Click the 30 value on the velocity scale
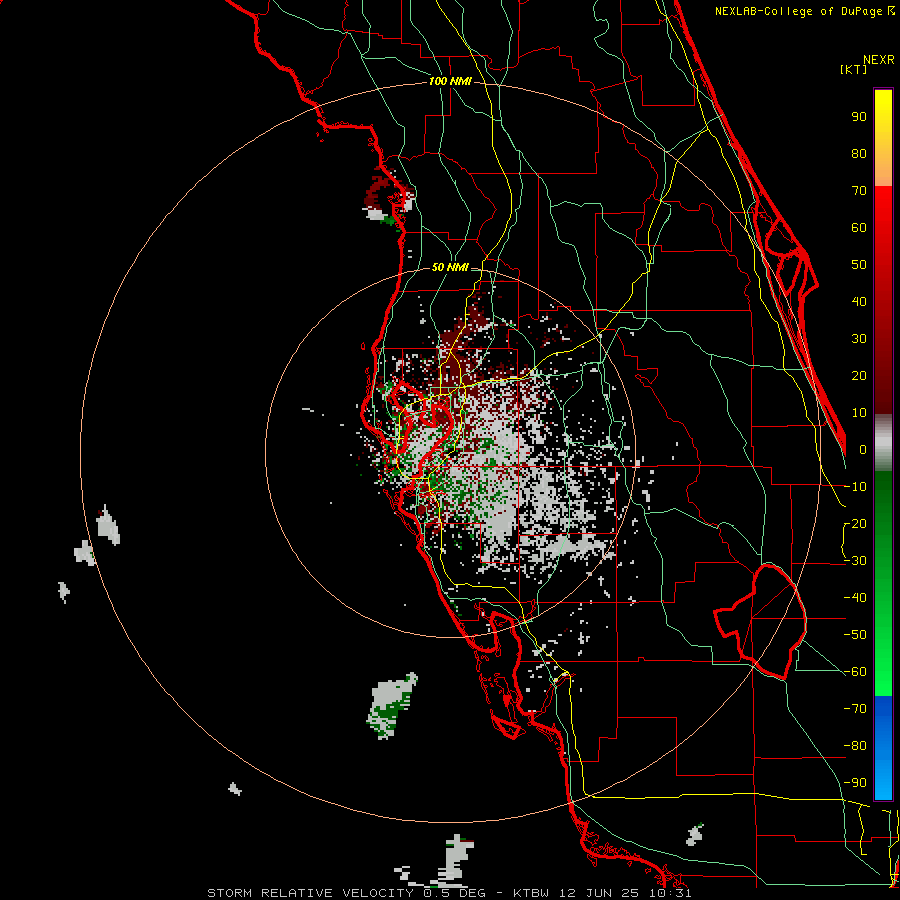The width and height of the screenshot is (900, 900). pyautogui.click(x=859, y=339)
